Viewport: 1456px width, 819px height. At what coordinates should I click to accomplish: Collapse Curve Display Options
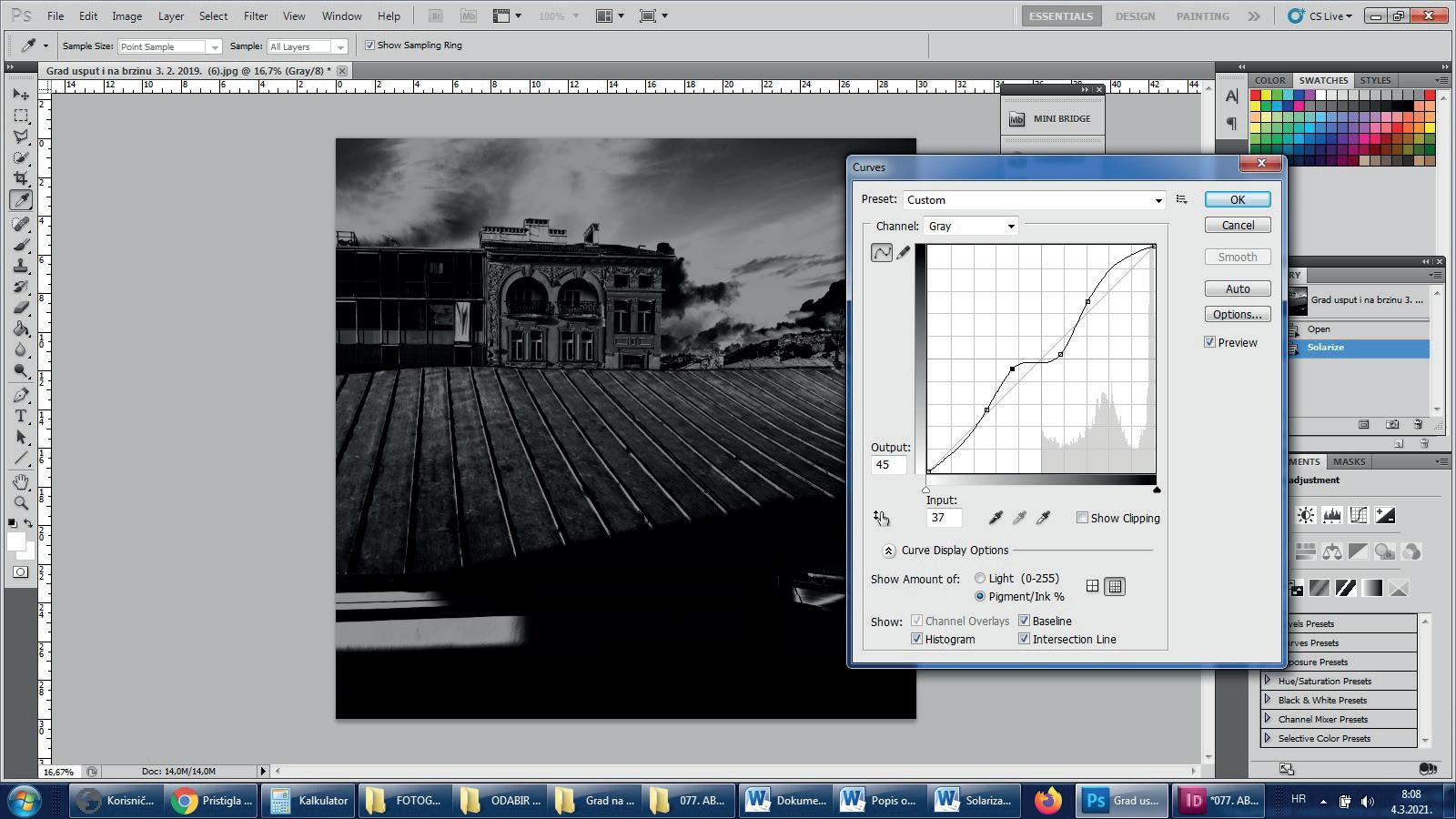(x=888, y=551)
